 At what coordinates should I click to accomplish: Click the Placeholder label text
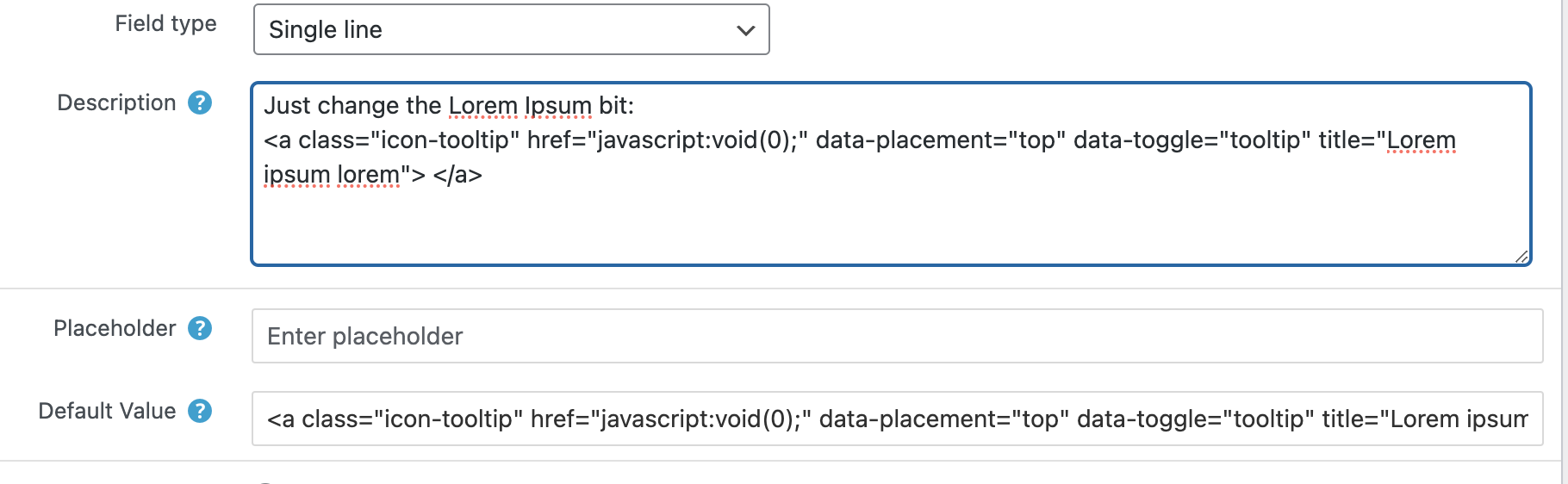click(x=115, y=328)
